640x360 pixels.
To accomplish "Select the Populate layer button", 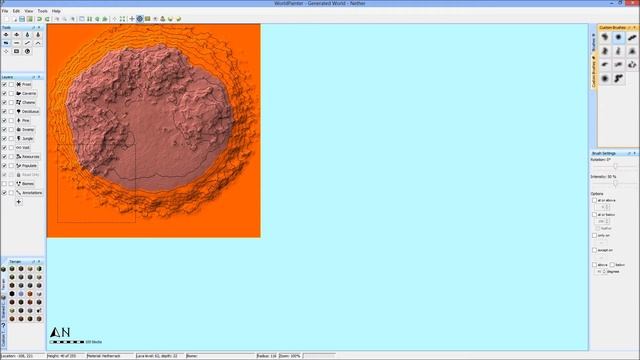I will (x=27, y=166).
